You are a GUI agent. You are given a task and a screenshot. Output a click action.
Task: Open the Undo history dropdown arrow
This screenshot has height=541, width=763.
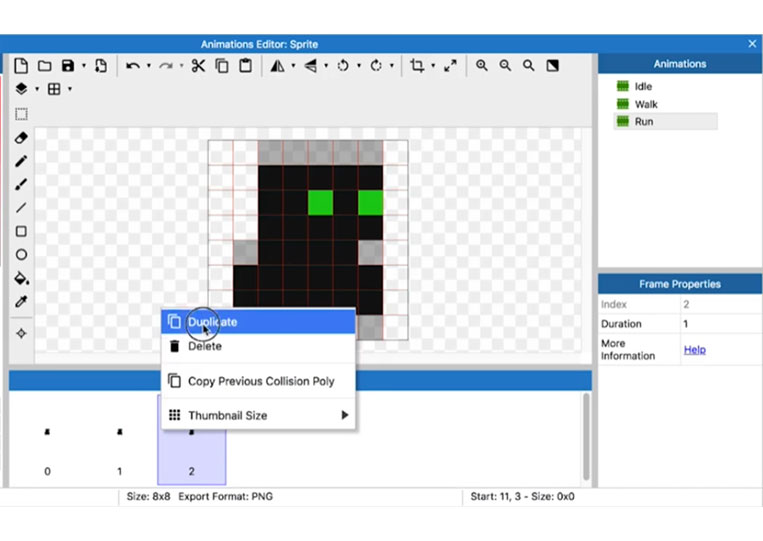pos(148,66)
